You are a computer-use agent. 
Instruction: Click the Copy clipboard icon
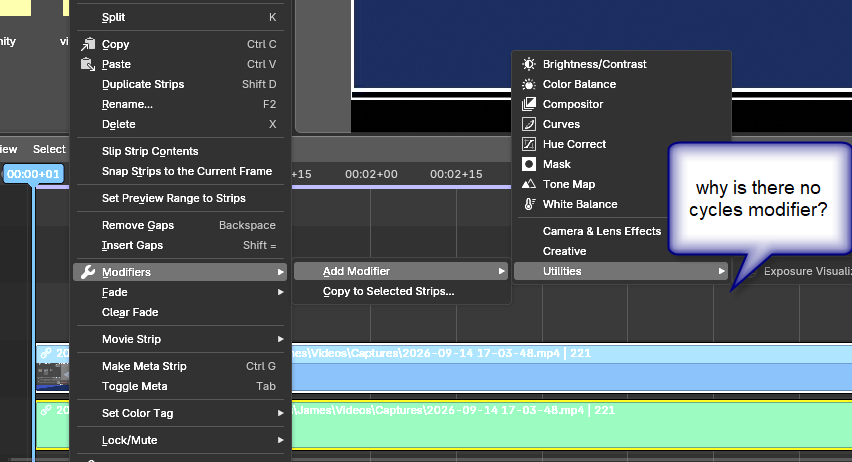(88, 44)
